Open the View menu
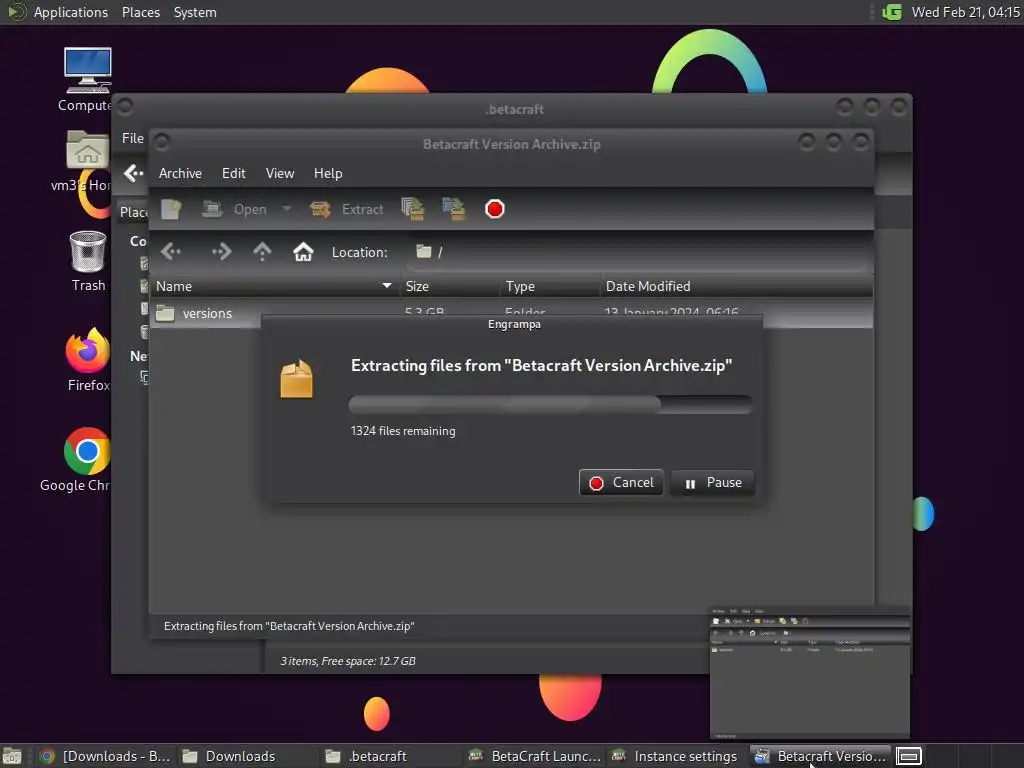The image size is (1024, 768). pos(280,173)
